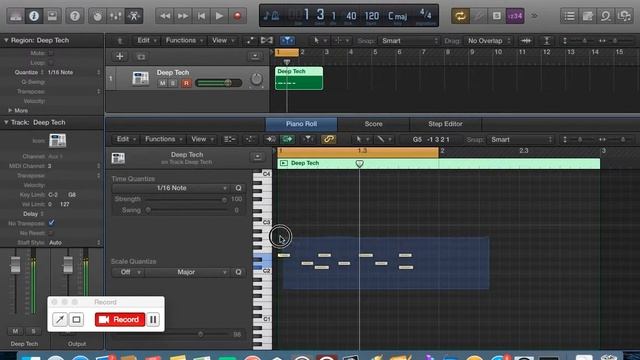Collapse the Track: Deep Tech inspector triangle
The height and width of the screenshot is (360, 640).
6,122
